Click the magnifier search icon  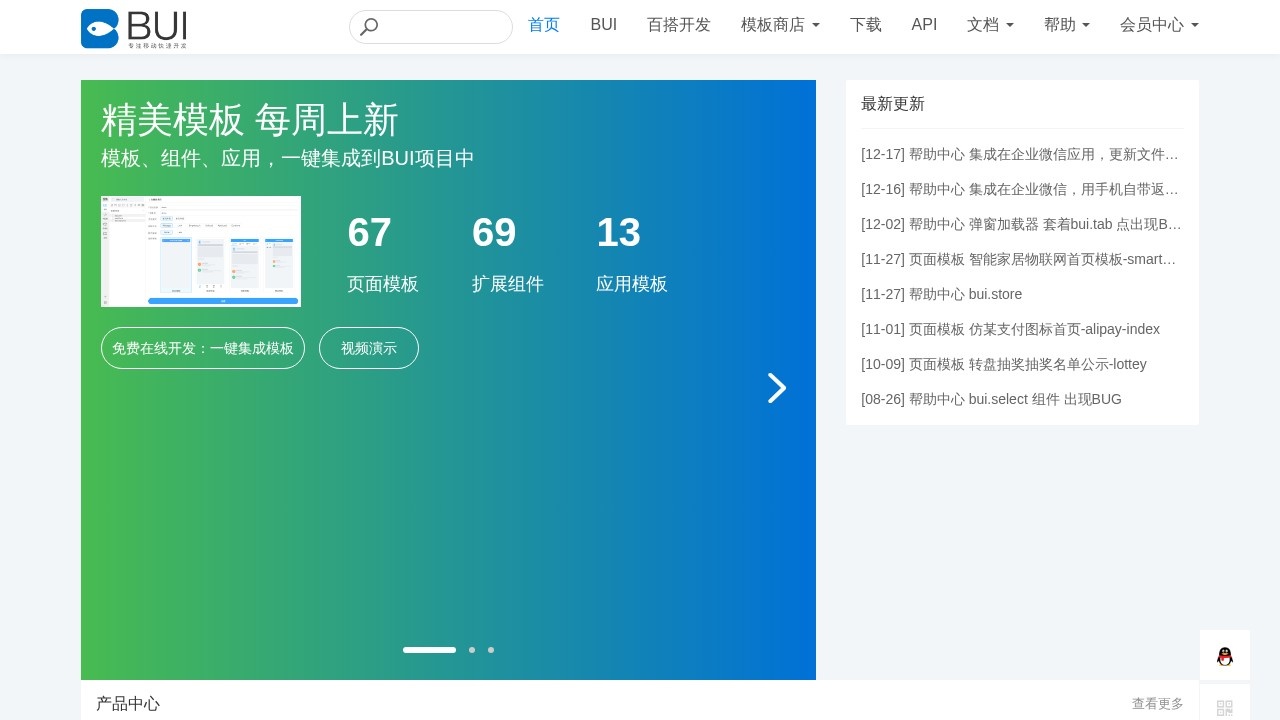click(x=369, y=27)
